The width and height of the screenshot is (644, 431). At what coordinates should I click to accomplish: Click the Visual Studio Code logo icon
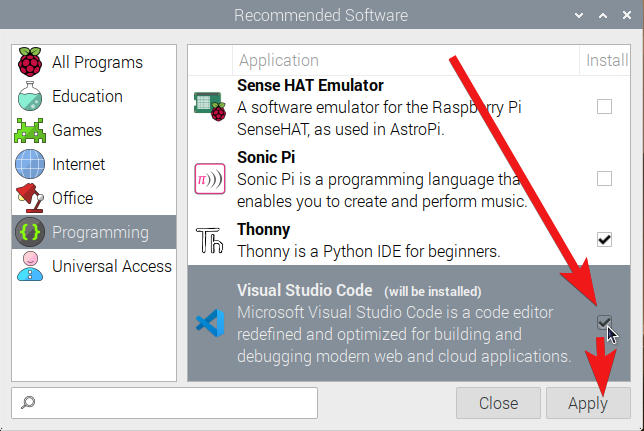click(210, 323)
